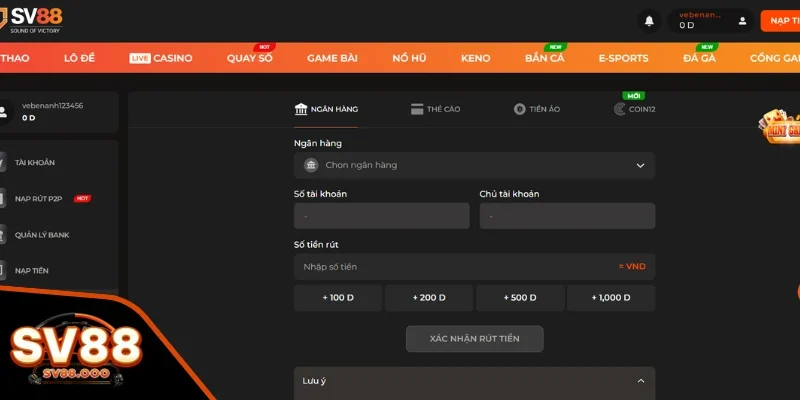Click the bank icon inside Chọn ngân hàng field

(x=311, y=165)
